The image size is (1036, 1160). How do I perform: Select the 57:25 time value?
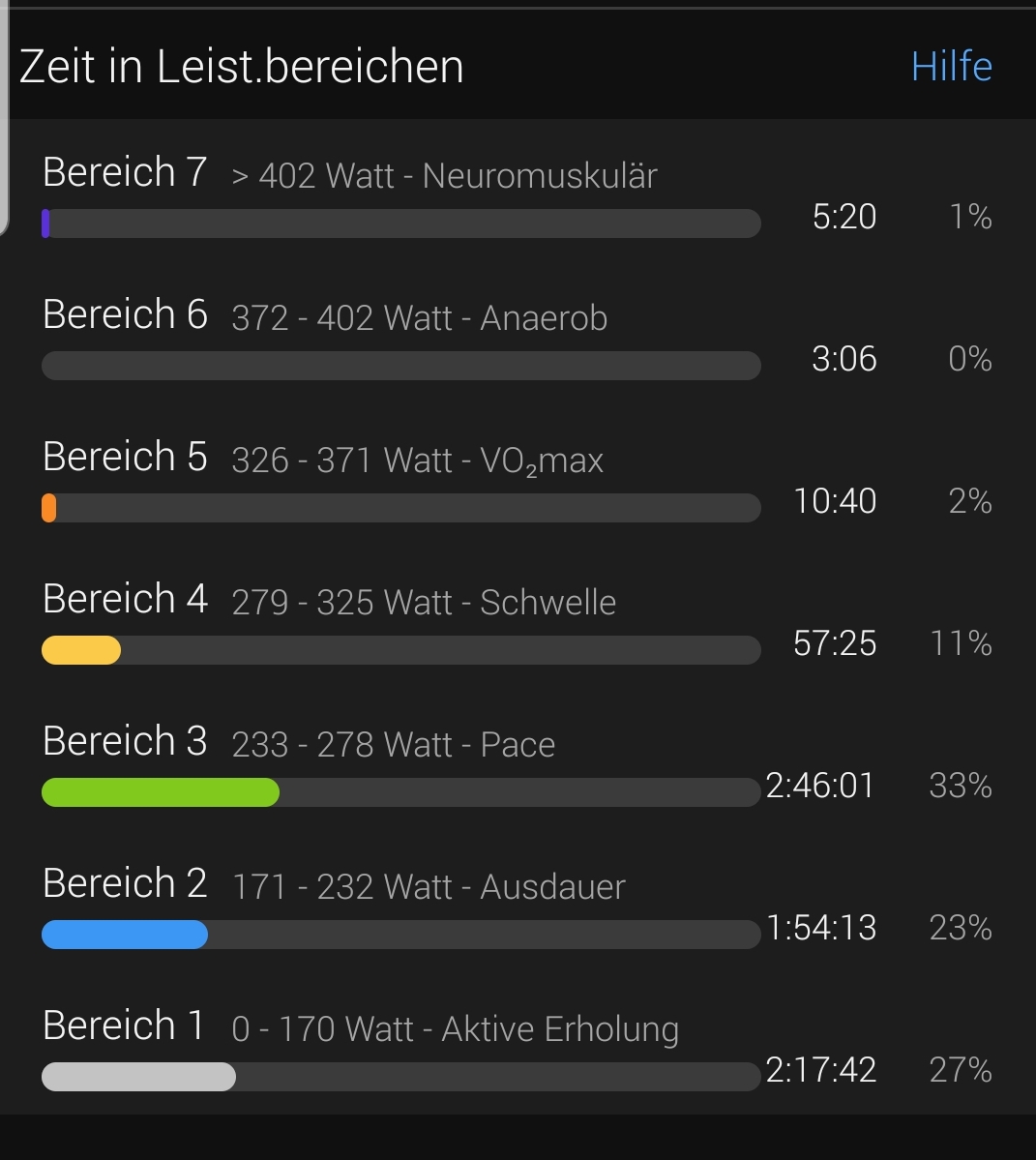tap(835, 642)
